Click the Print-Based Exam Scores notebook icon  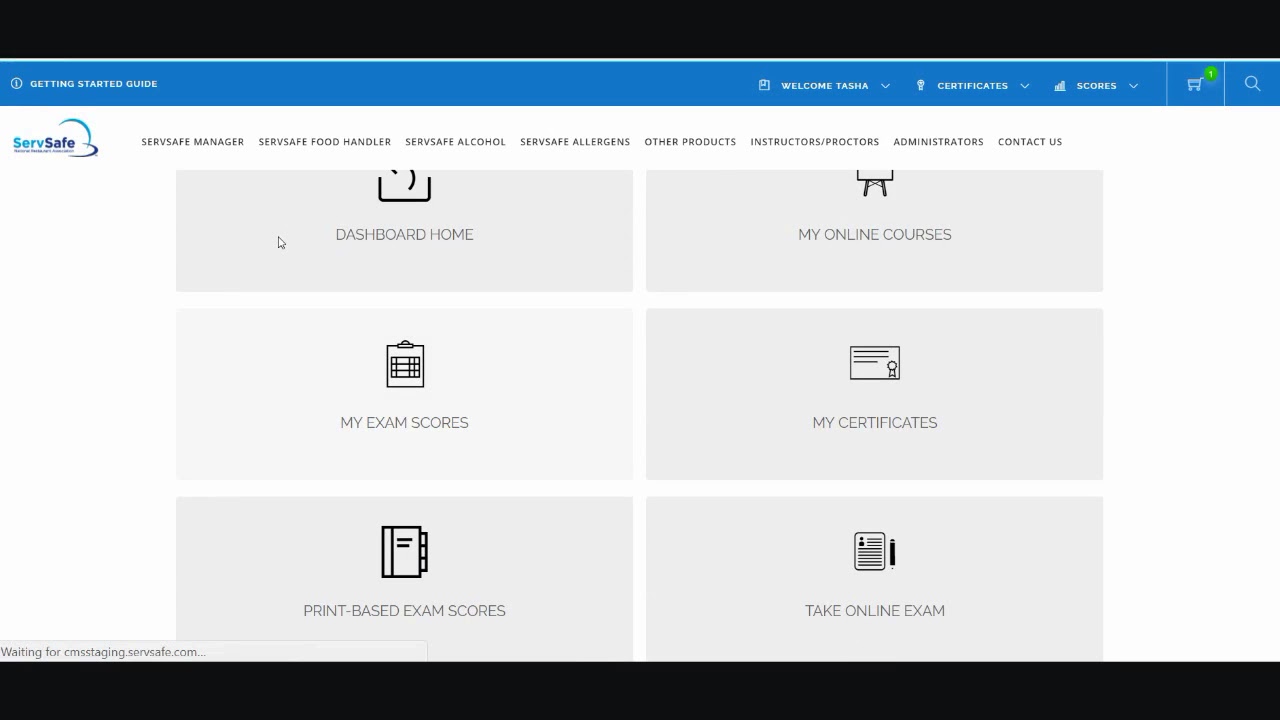[x=405, y=552]
